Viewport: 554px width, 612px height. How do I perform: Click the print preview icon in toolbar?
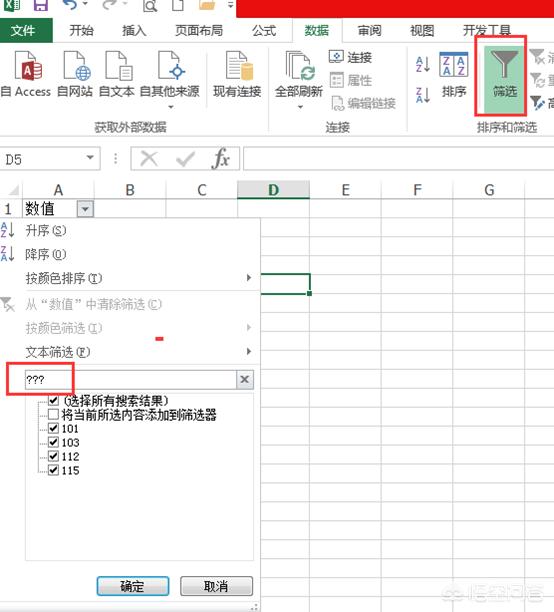(x=150, y=5)
